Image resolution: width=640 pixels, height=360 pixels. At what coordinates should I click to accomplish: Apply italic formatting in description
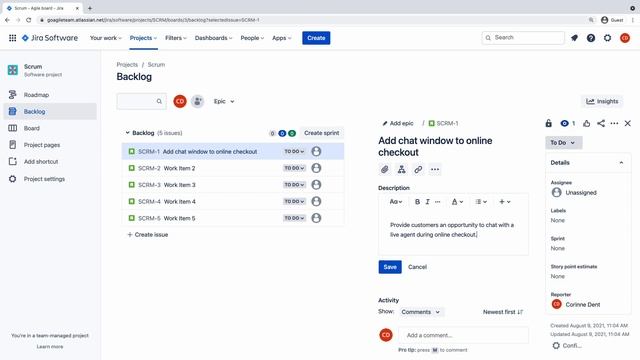click(x=427, y=202)
